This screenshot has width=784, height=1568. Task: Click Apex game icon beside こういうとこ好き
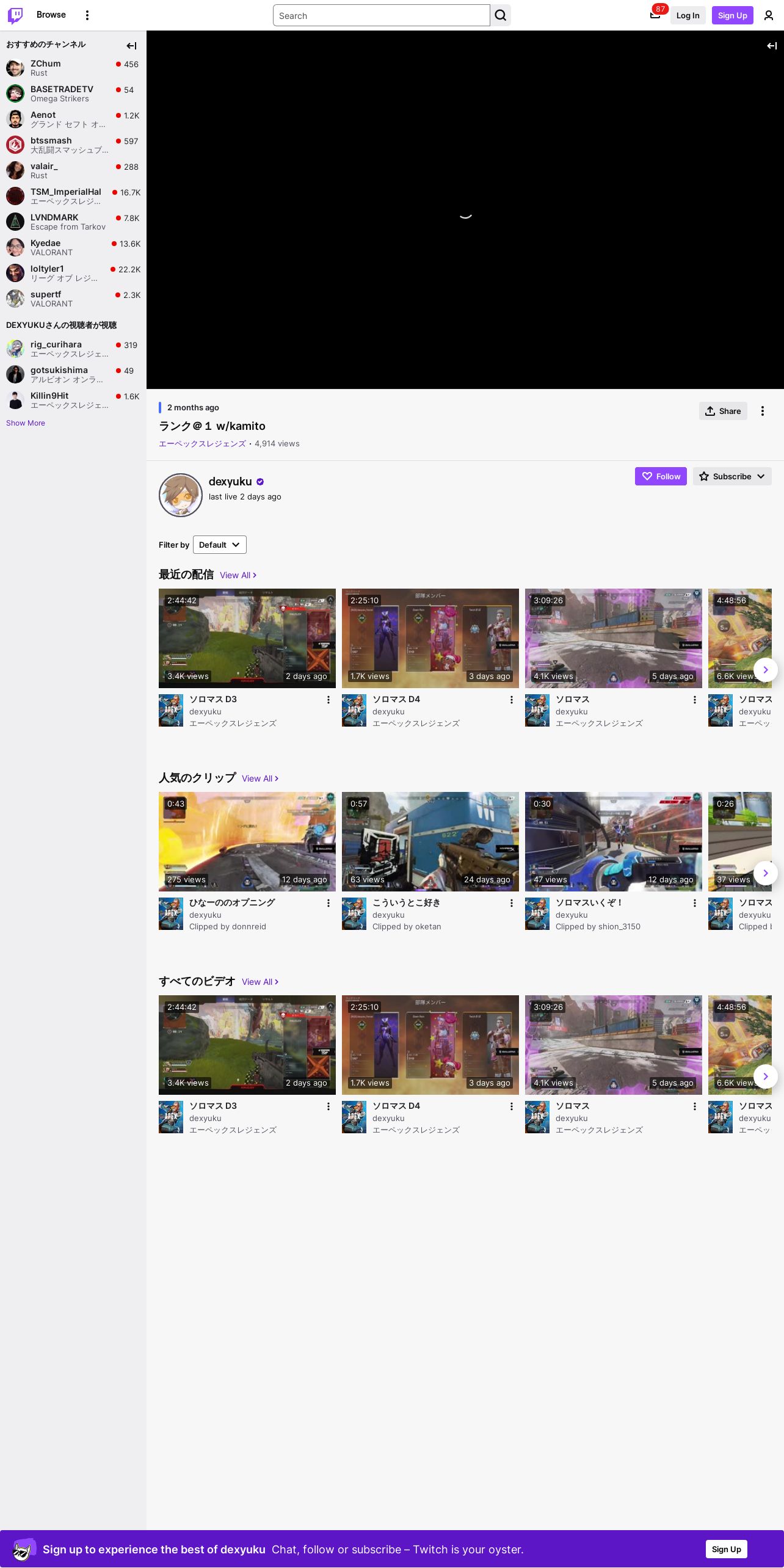tap(354, 914)
